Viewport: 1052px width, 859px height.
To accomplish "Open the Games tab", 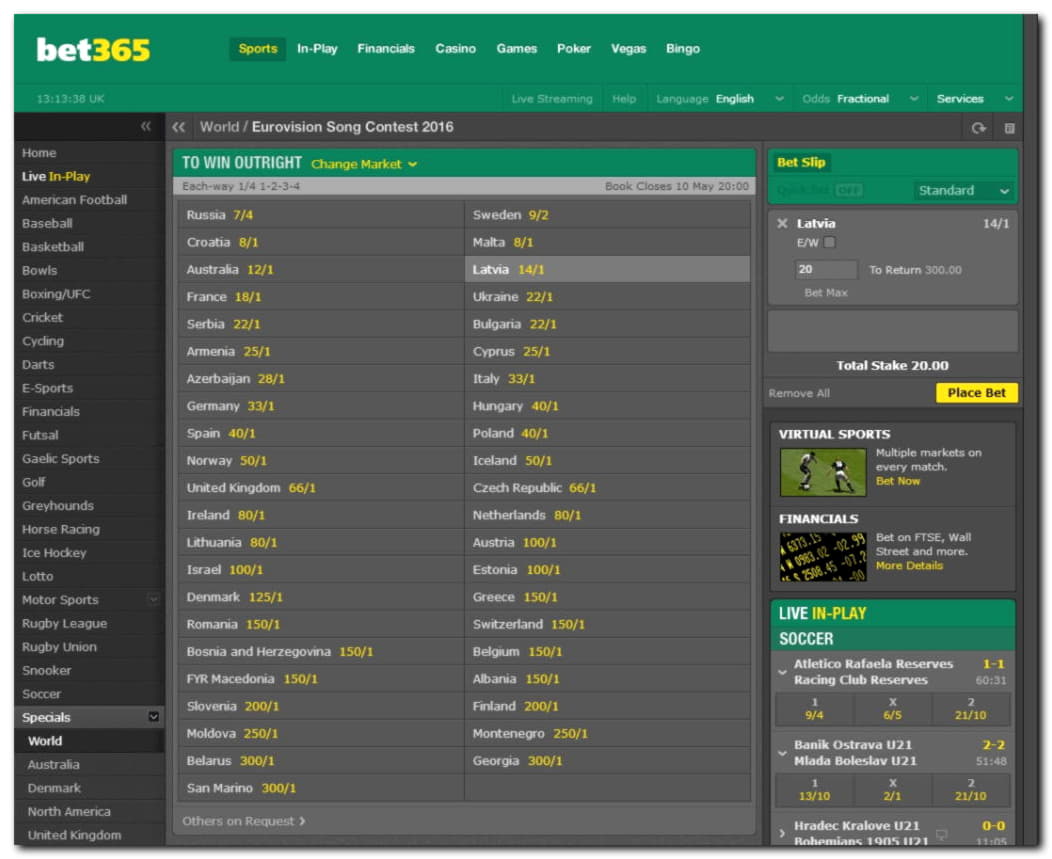I will (517, 49).
